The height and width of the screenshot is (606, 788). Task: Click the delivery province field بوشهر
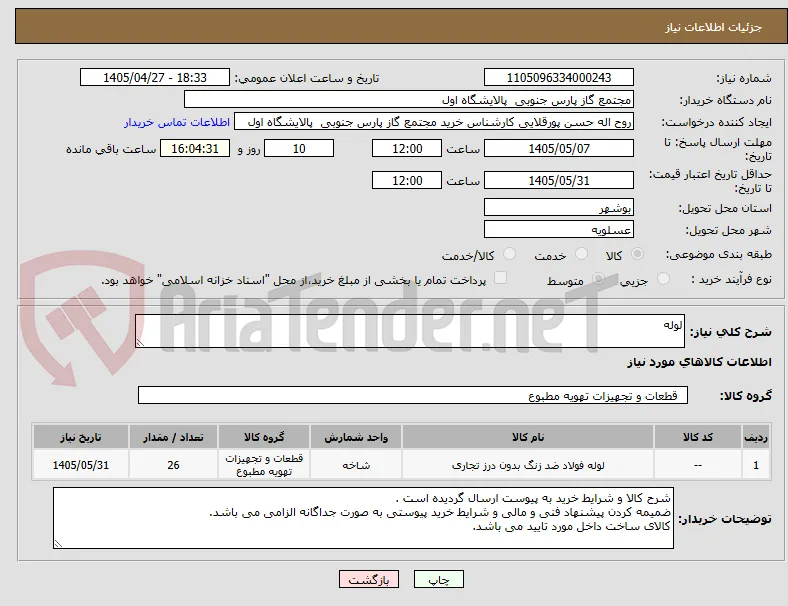pos(559,207)
